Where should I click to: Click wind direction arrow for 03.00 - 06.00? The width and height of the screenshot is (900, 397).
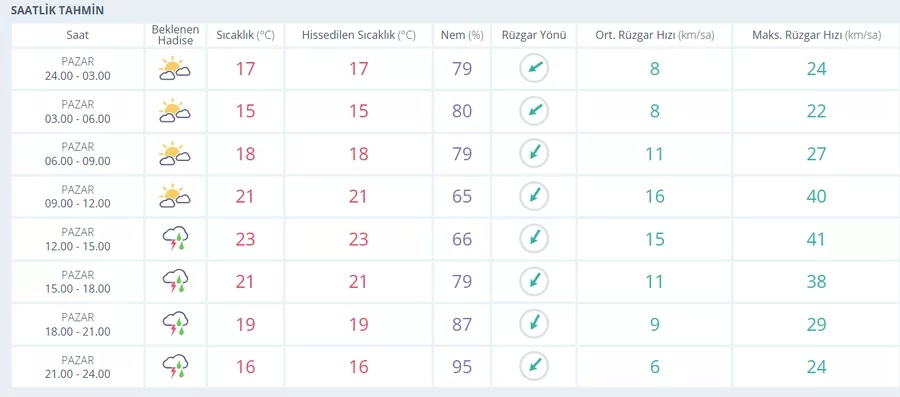click(534, 111)
